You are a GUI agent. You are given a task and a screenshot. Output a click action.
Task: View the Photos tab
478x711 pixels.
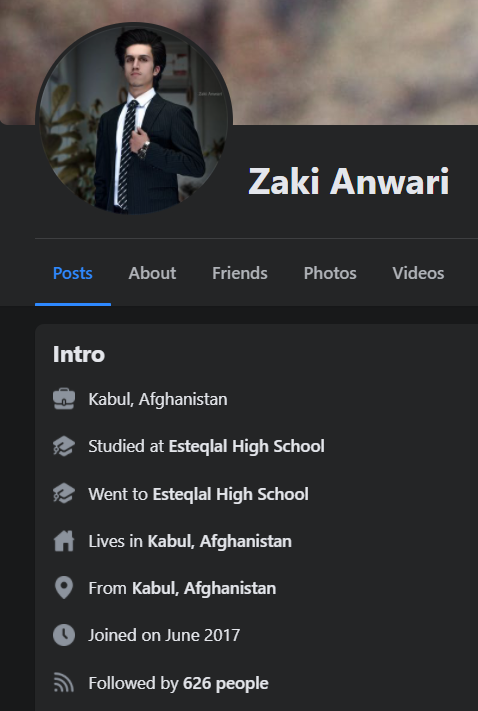point(330,273)
